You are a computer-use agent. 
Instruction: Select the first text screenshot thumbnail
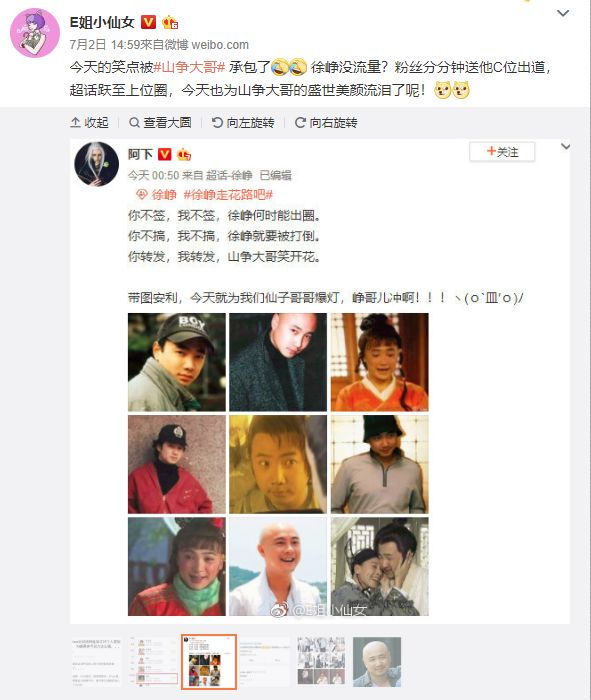96,662
